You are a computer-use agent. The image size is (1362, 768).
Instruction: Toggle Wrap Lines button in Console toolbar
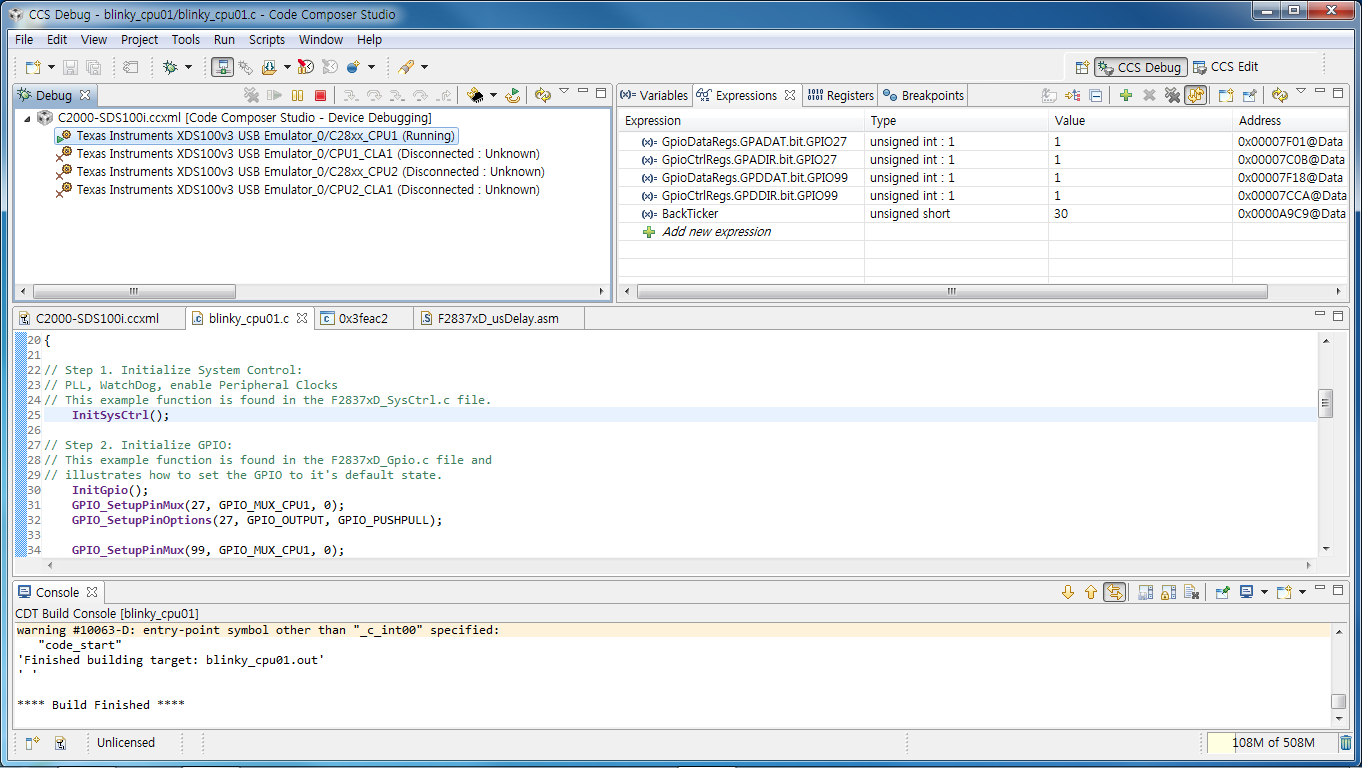click(x=1114, y=592)
